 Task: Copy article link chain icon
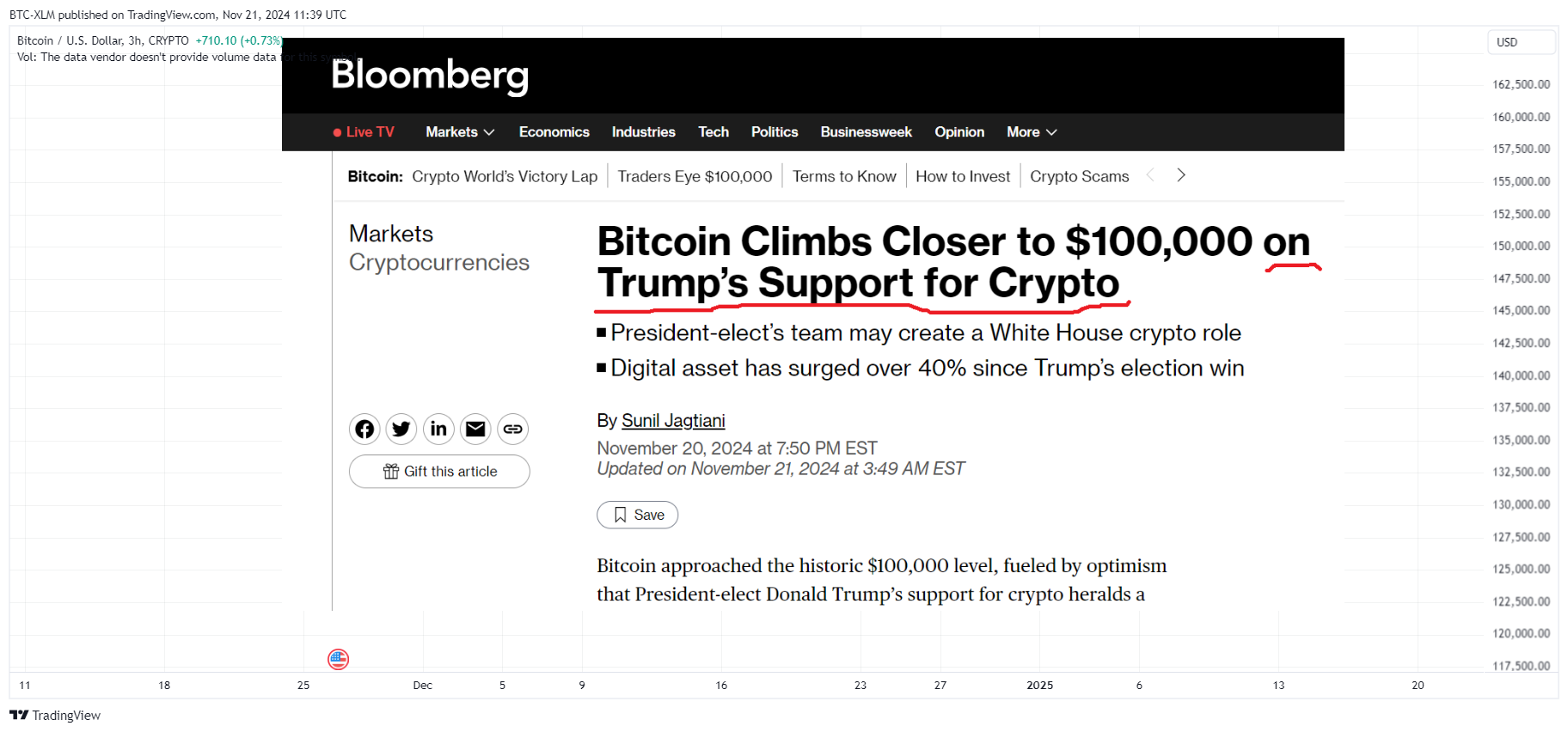513,429
